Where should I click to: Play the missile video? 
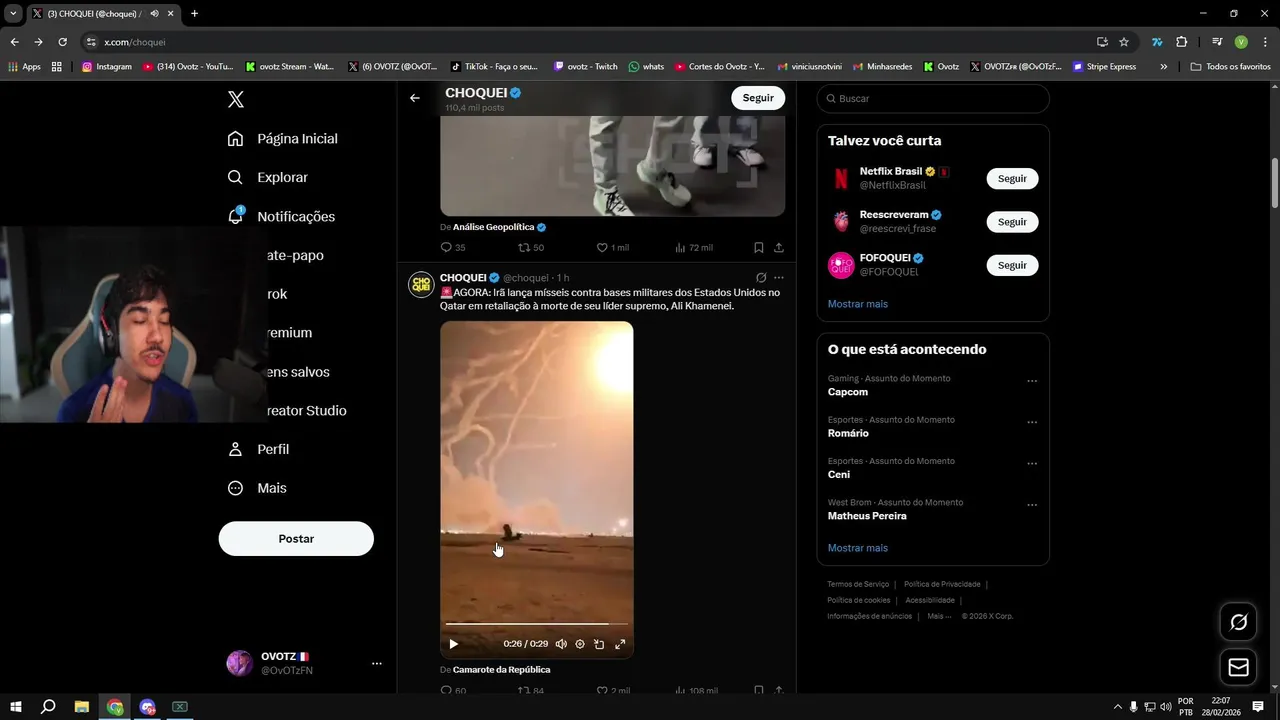pyautogui.click(x=453, y=644)
